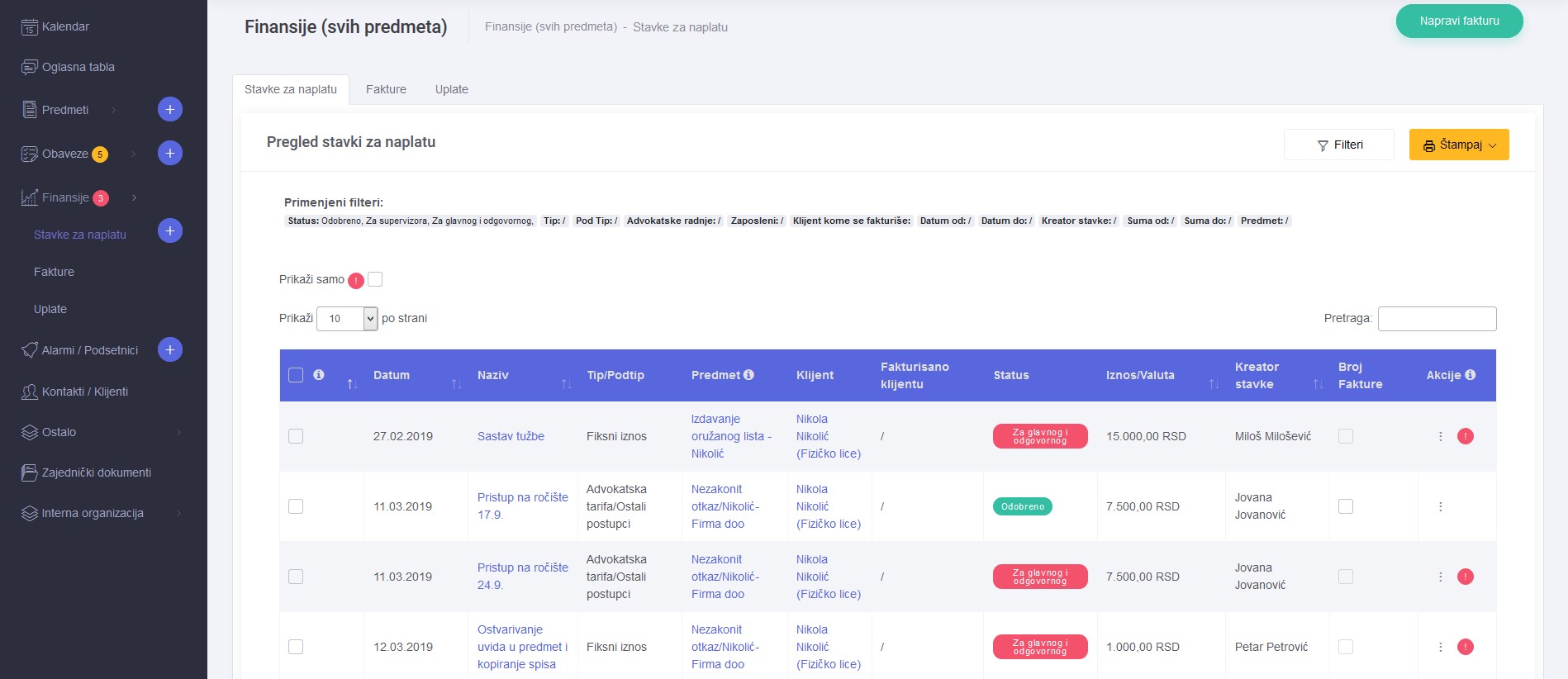Click the plus icon beside Obaveze
This screenshot has width=1568, height=679.
pyautogui.click(x=169, y=153)
